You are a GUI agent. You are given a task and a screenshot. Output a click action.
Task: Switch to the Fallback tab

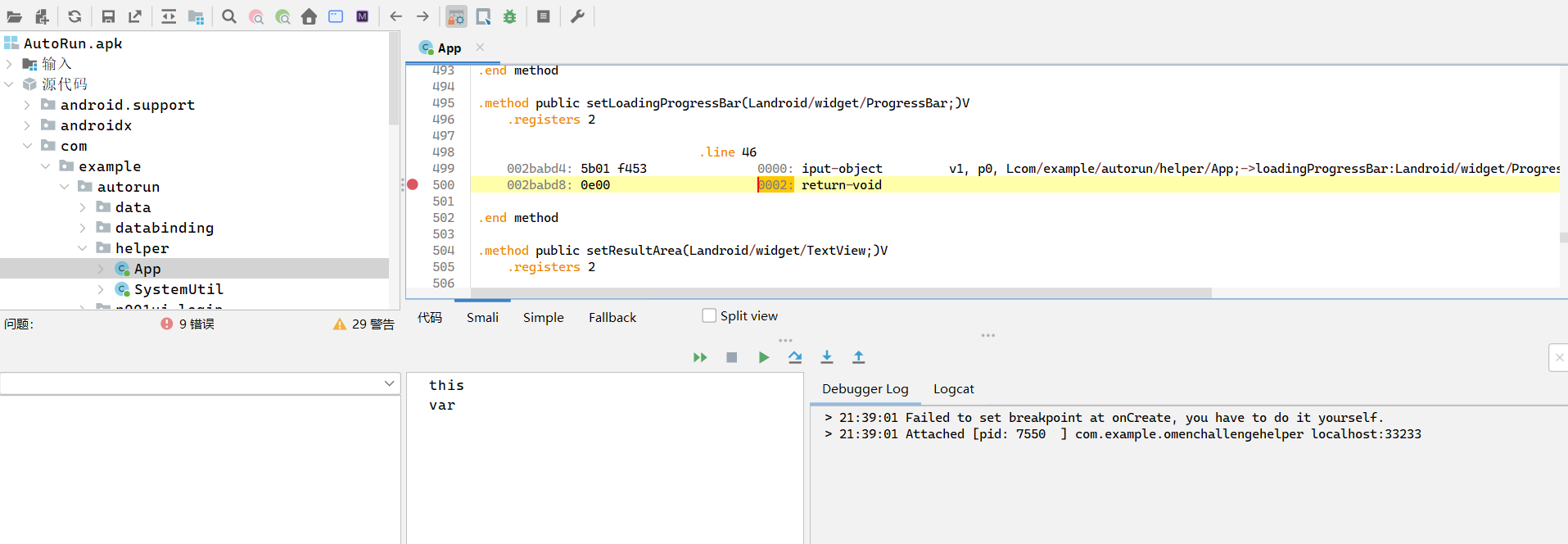tap(612, 317)
